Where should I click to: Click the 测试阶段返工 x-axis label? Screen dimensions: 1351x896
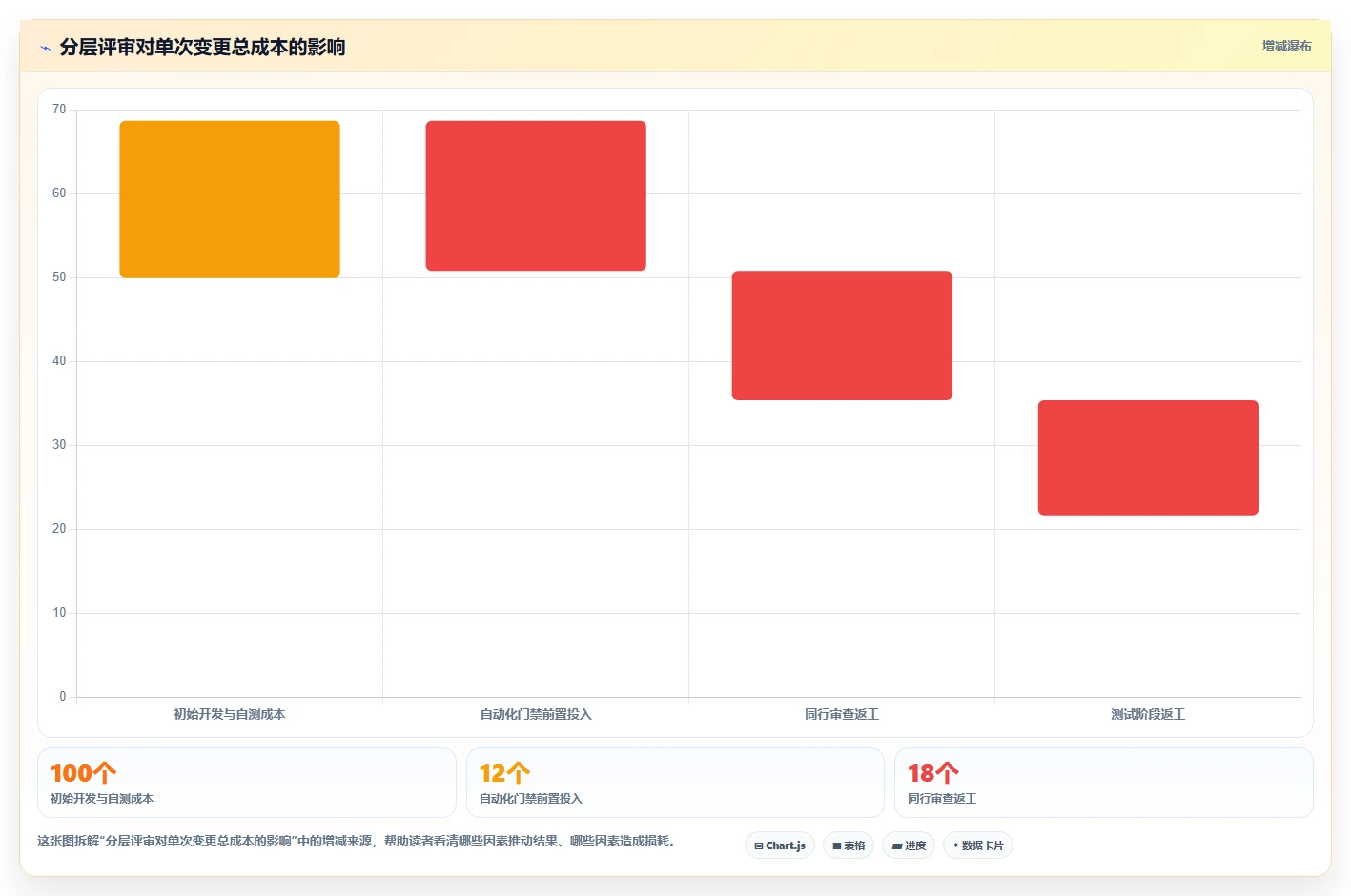(1148, 714)
